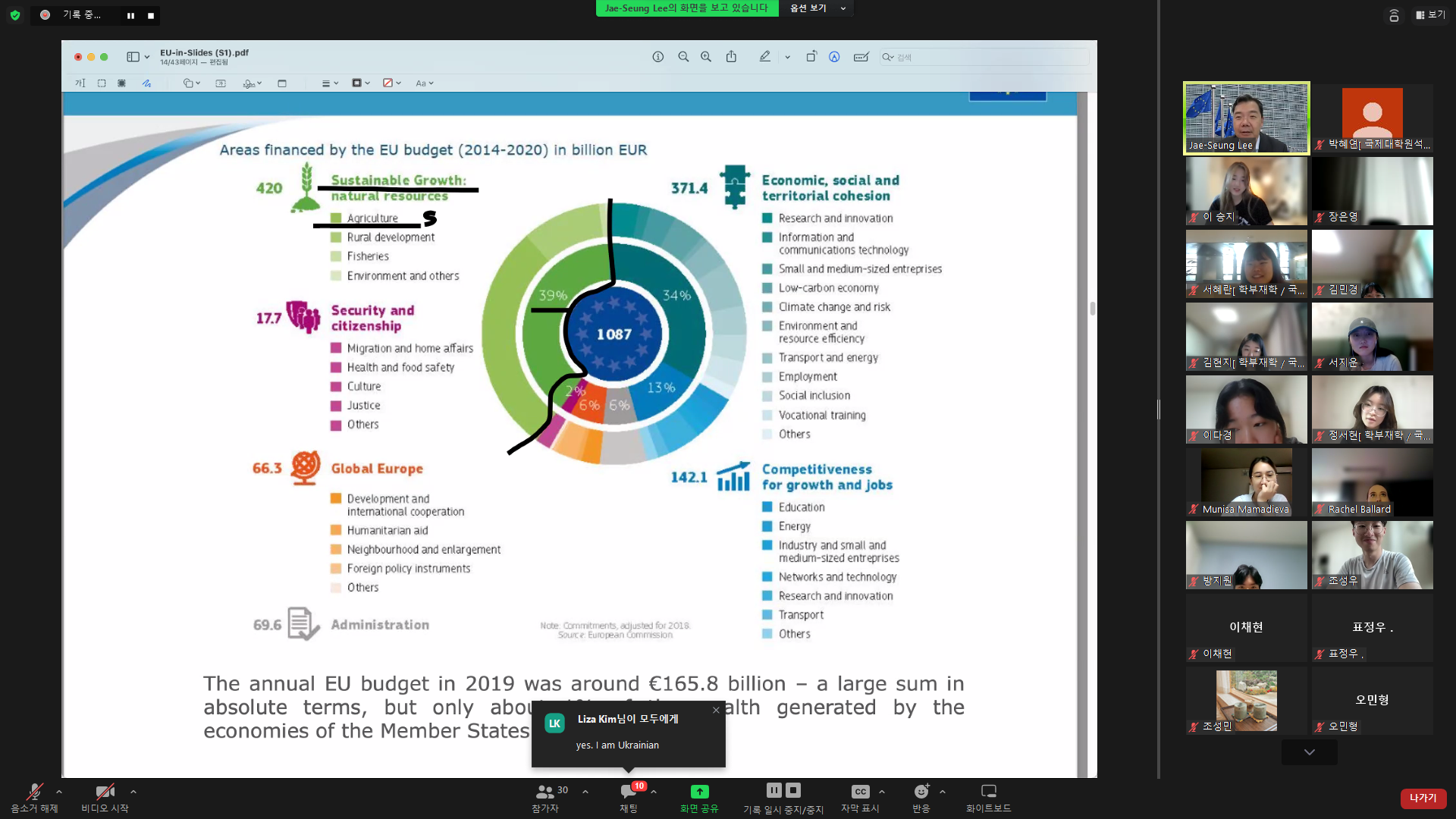Viewport: 1456px width, 819px height.
Task: Click the rotate page icon in toolbar
Action: click(x=811, y=57)
